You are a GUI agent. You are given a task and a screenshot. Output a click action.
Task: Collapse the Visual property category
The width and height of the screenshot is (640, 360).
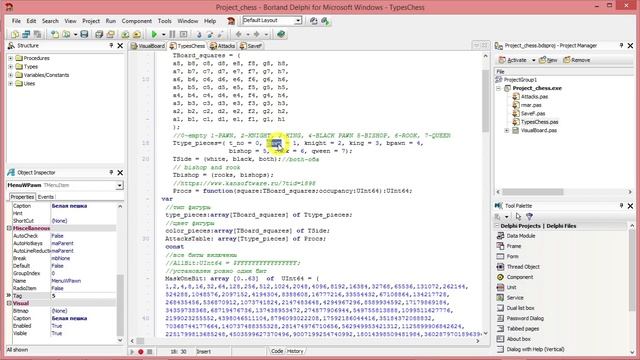pyautogui.click(x=9, y=303)
